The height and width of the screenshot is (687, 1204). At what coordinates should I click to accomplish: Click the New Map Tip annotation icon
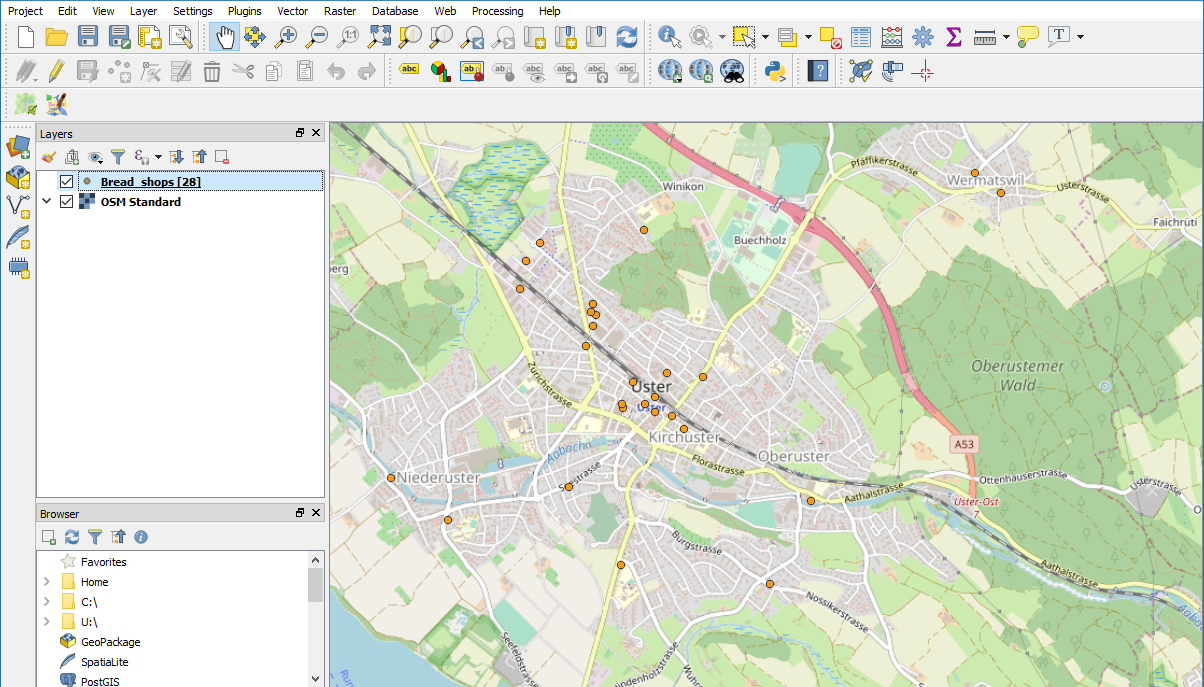(x=1028, y=36)
